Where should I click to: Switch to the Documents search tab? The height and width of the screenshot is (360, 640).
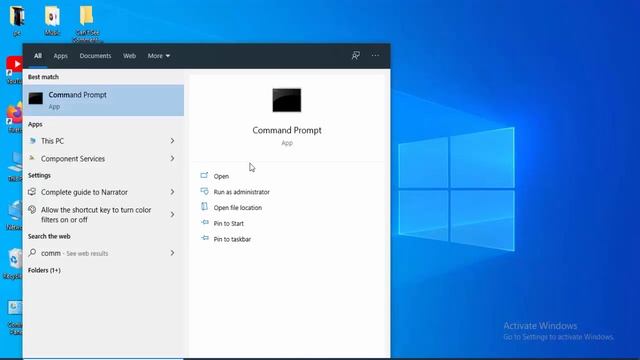click(95, 56)
